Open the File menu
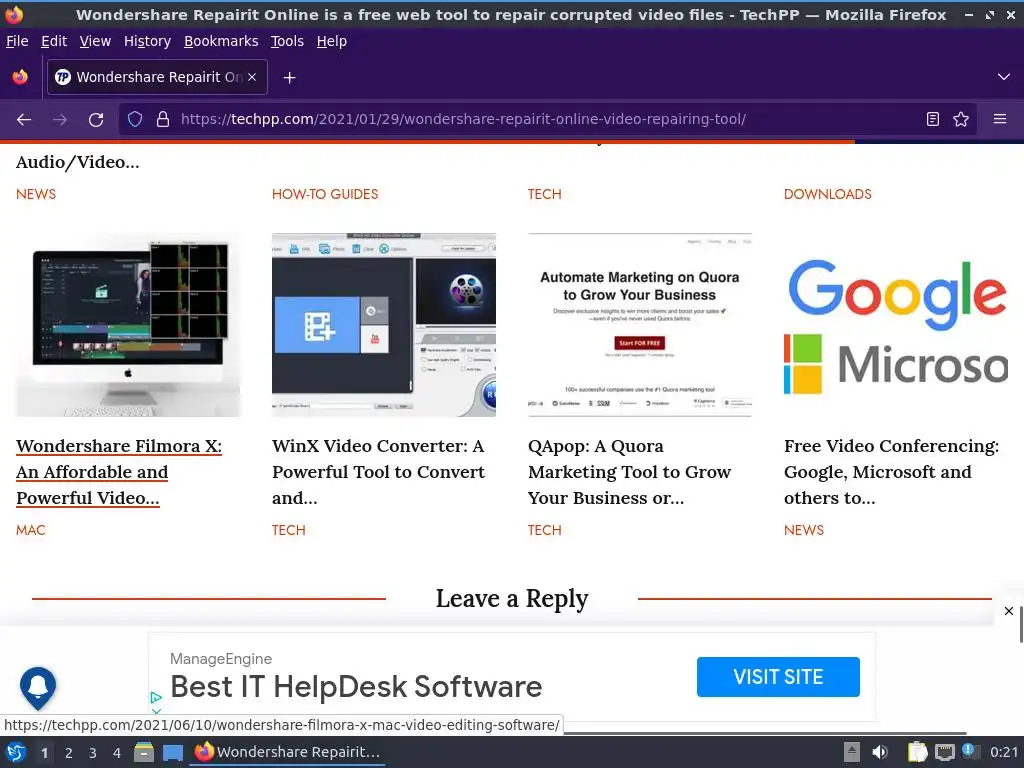Image resolution: width=1024 pixels, height=768 pixels. click(17, 41)
